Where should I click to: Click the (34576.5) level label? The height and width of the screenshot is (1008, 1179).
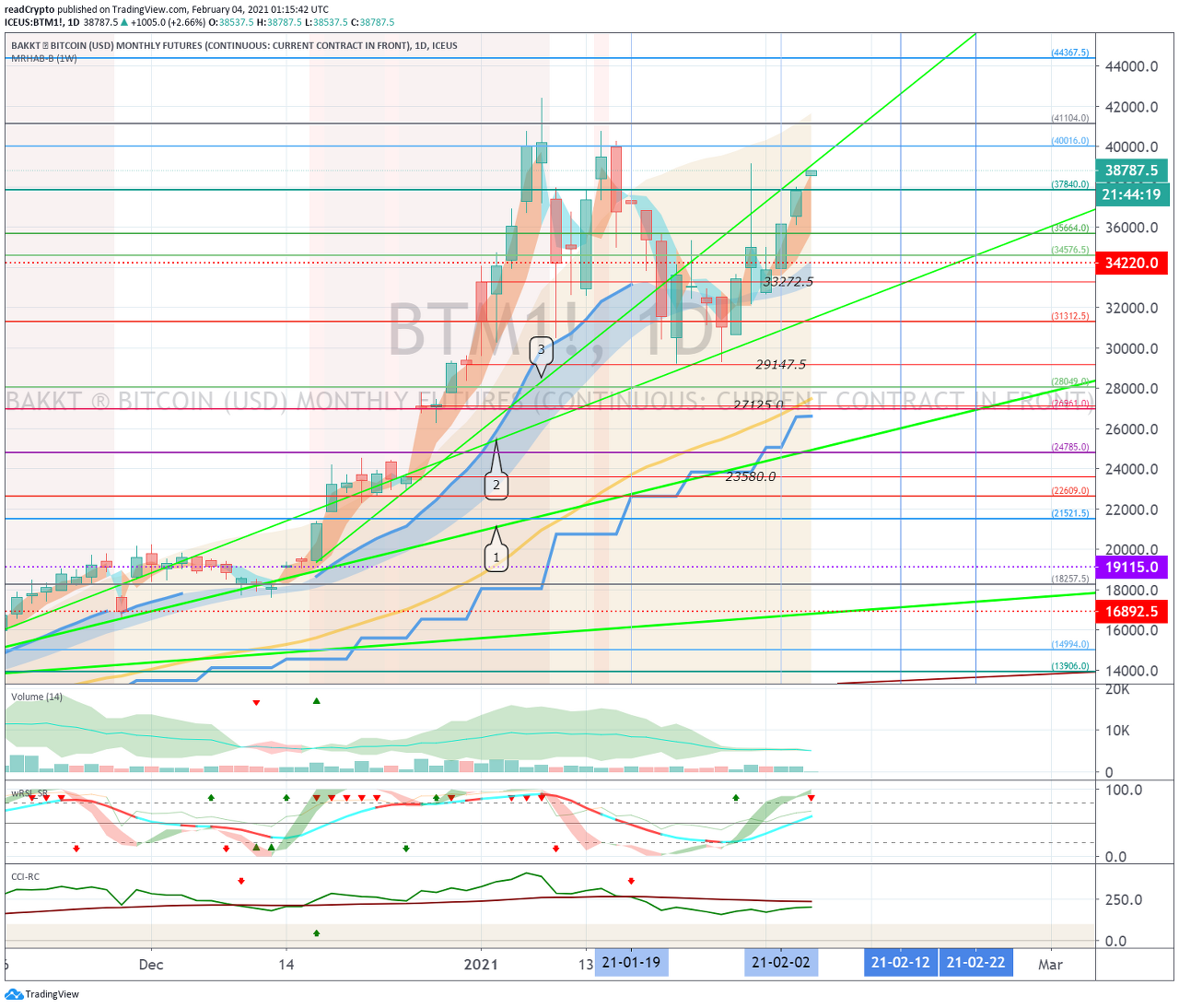pyautogui.click(x=1069, y=250)
